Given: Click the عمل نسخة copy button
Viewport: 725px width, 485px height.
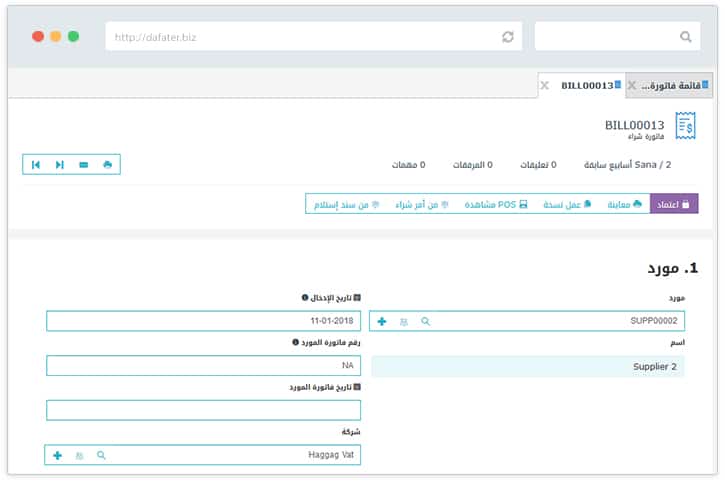Looking at the screenshot, I should coord(568,204).
